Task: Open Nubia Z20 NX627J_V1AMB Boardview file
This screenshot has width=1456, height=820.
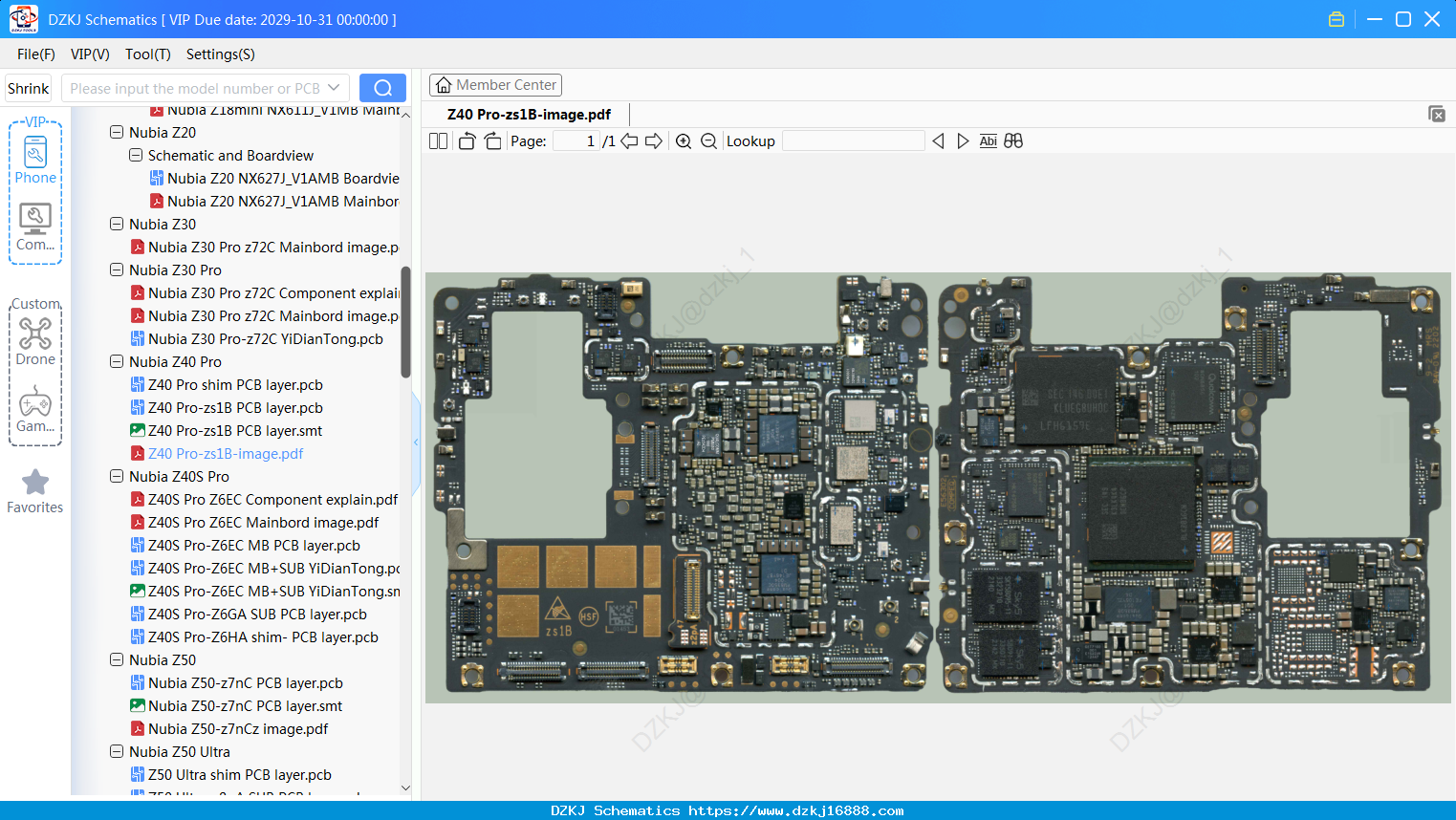Action: pyautogui.click(x=274, y=179)
